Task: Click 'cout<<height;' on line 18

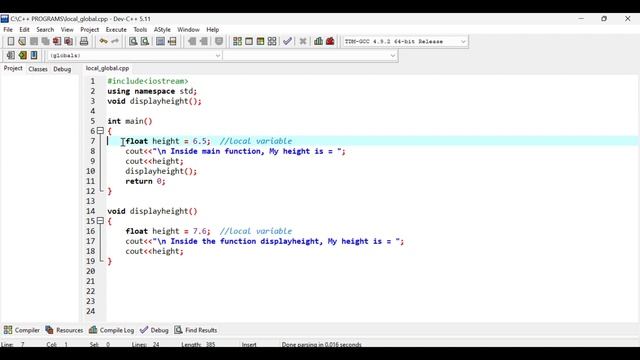Action: pos(154,251)
